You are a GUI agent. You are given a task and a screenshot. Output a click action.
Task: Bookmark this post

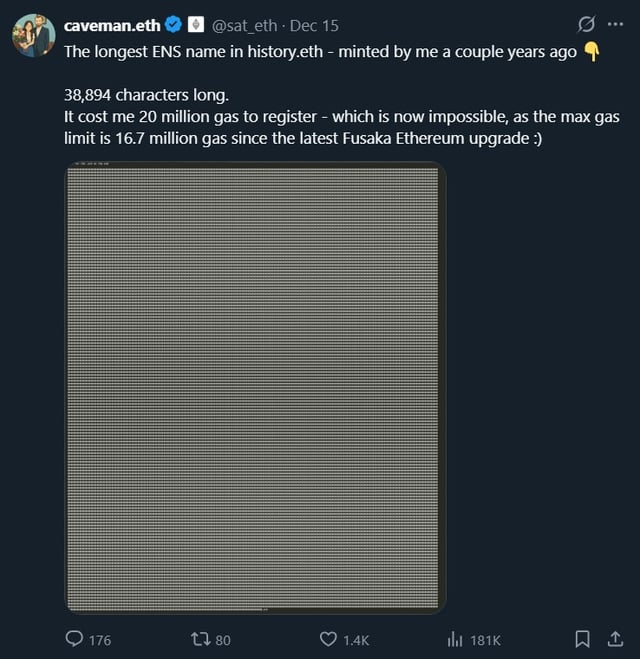coord(582,639)
